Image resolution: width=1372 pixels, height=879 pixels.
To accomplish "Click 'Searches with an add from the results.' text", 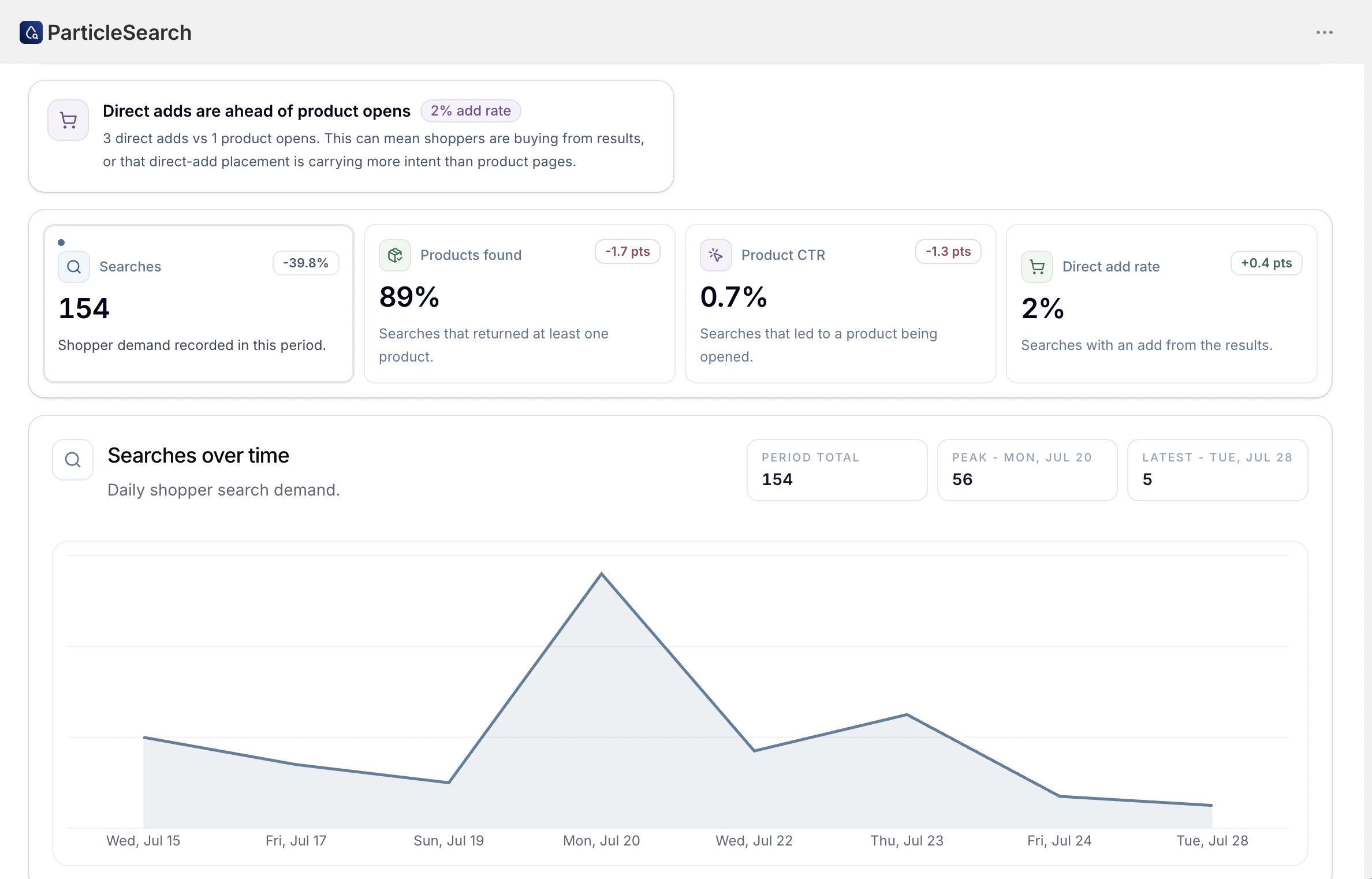I will click(x=1147, y=345).
